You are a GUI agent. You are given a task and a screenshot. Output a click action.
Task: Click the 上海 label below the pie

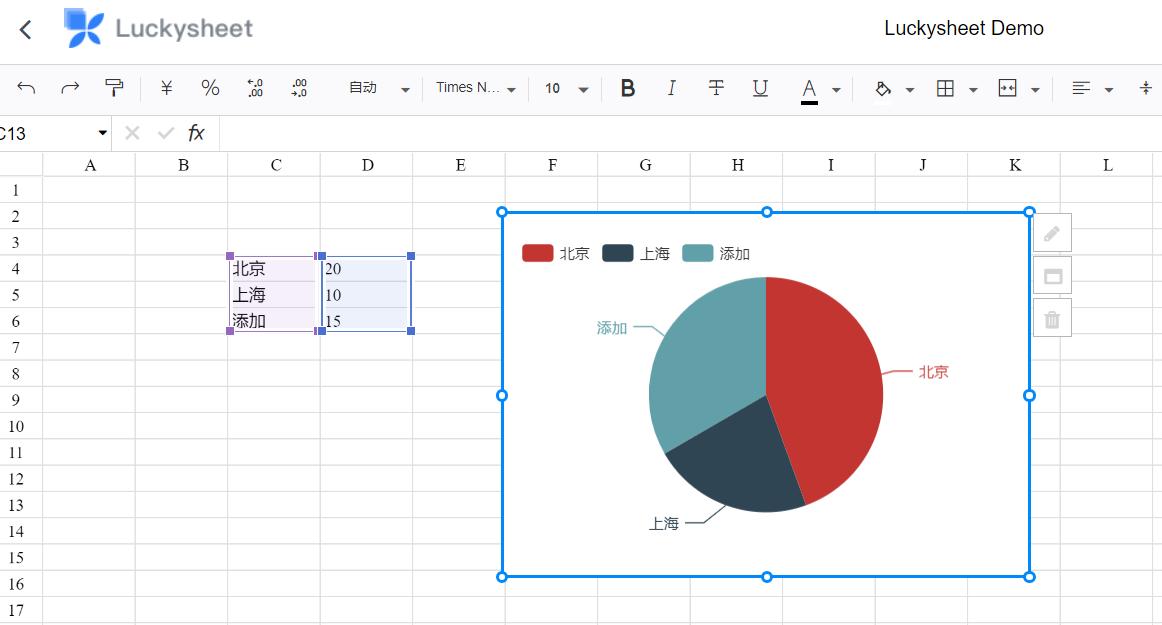point(664,523)
